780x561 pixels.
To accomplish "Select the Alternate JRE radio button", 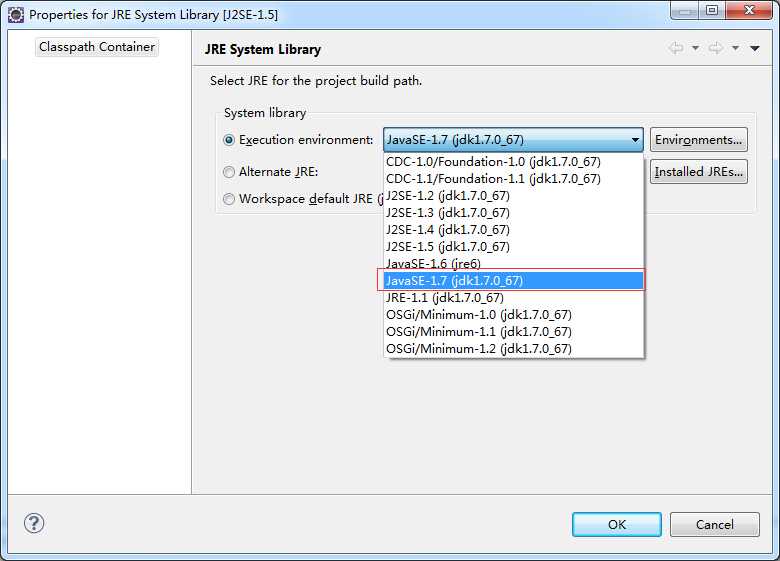I will tap(229, 172).
